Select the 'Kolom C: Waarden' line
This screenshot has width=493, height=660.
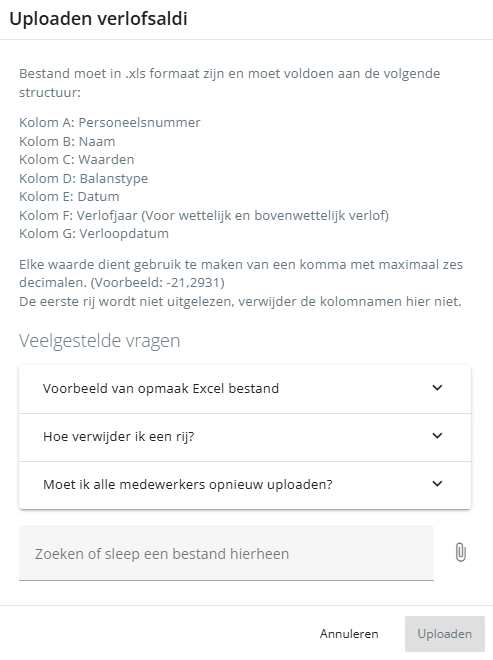click(77, 160)
